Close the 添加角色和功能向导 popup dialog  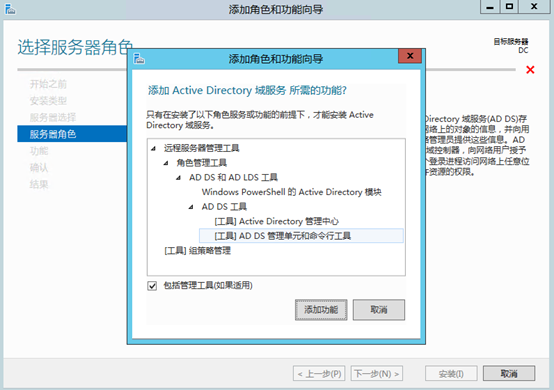point(410,56)
